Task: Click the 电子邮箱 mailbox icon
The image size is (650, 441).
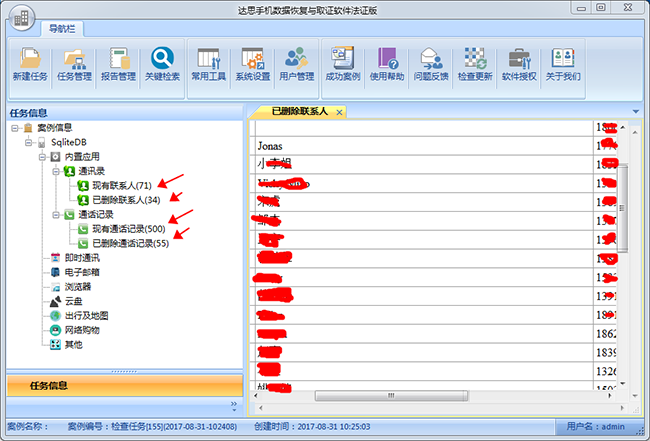Action: (x=56, y=272)
